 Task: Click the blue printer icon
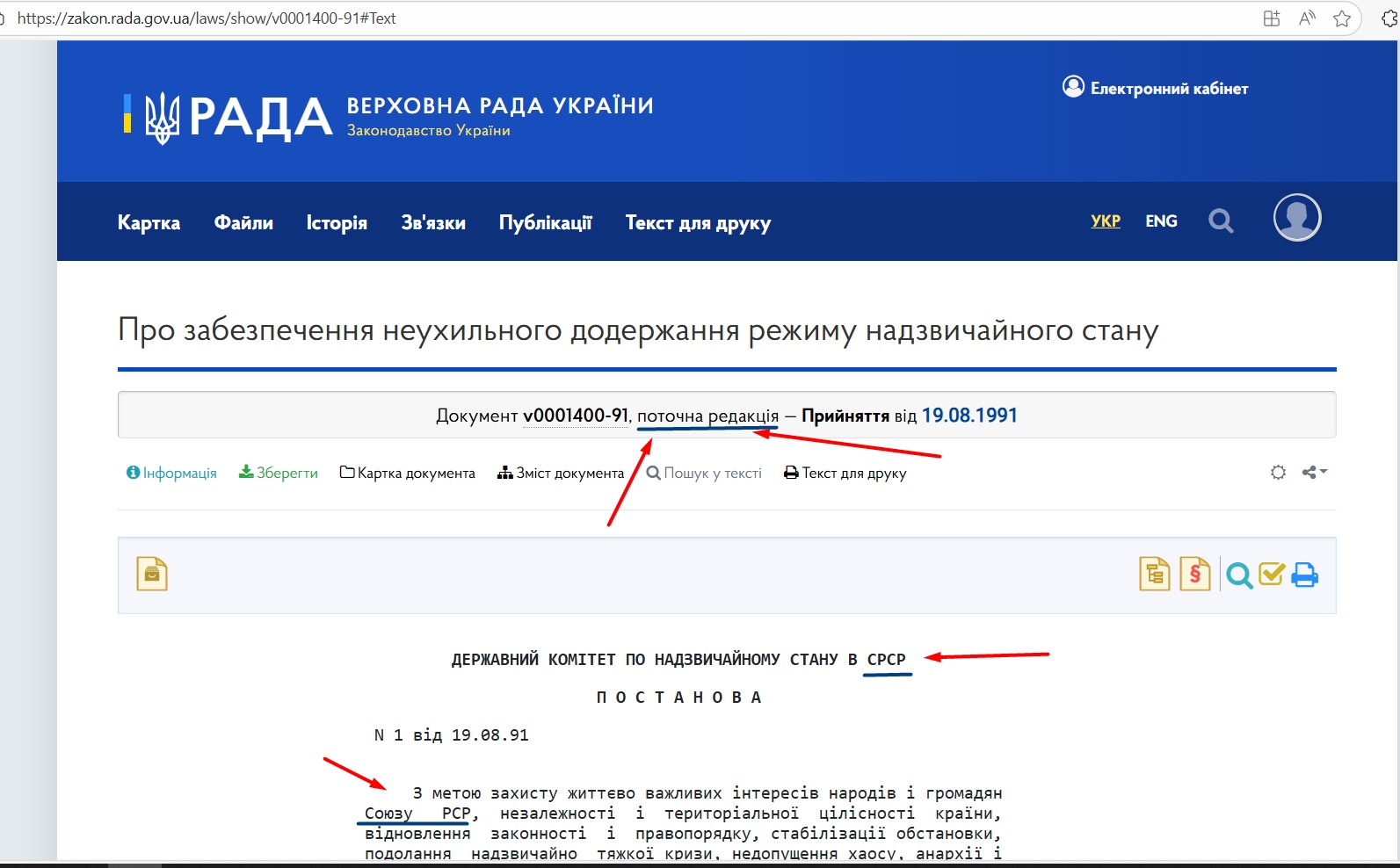point(1305,575)
